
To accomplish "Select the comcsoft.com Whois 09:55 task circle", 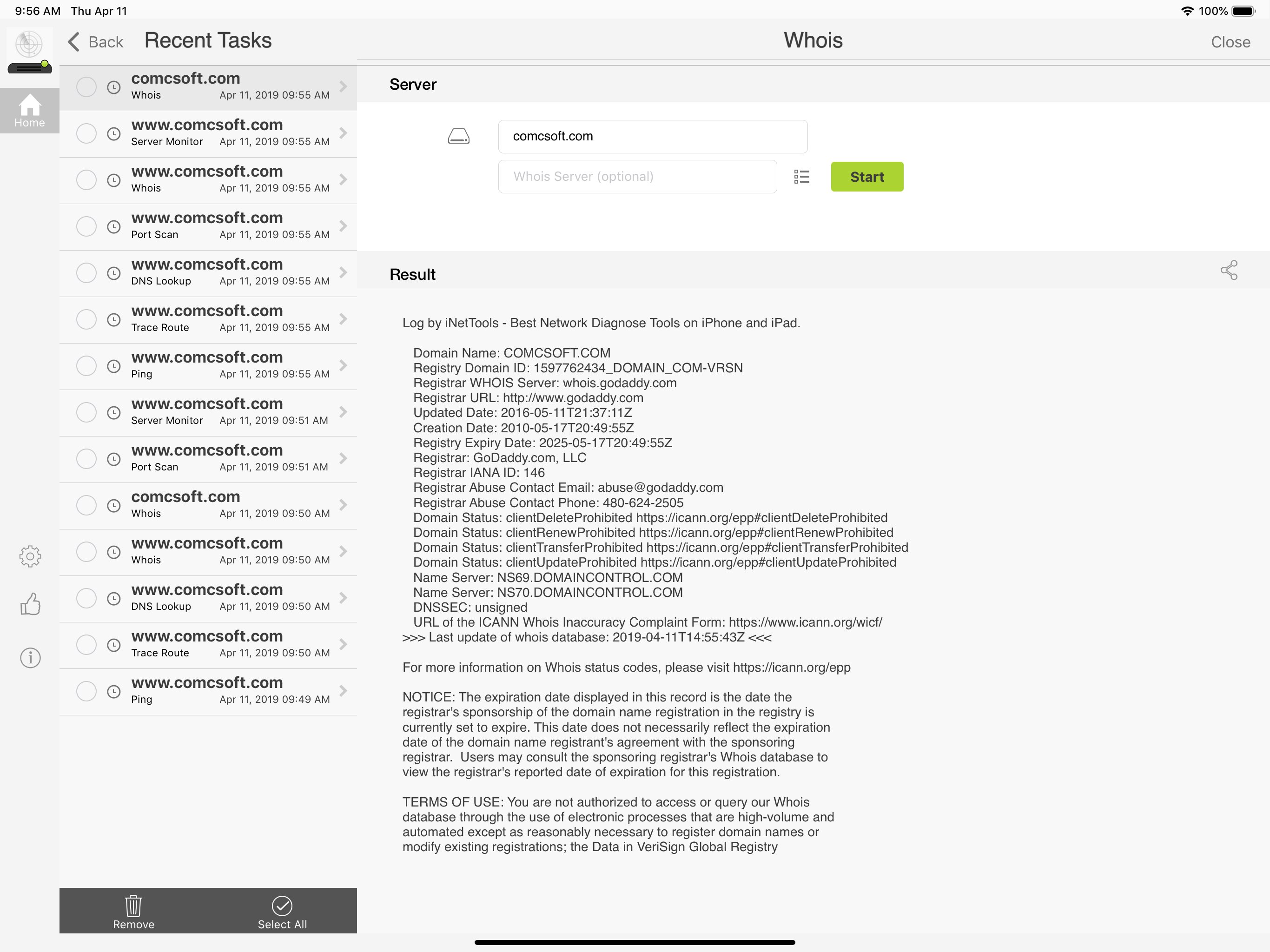I will 86,87.
